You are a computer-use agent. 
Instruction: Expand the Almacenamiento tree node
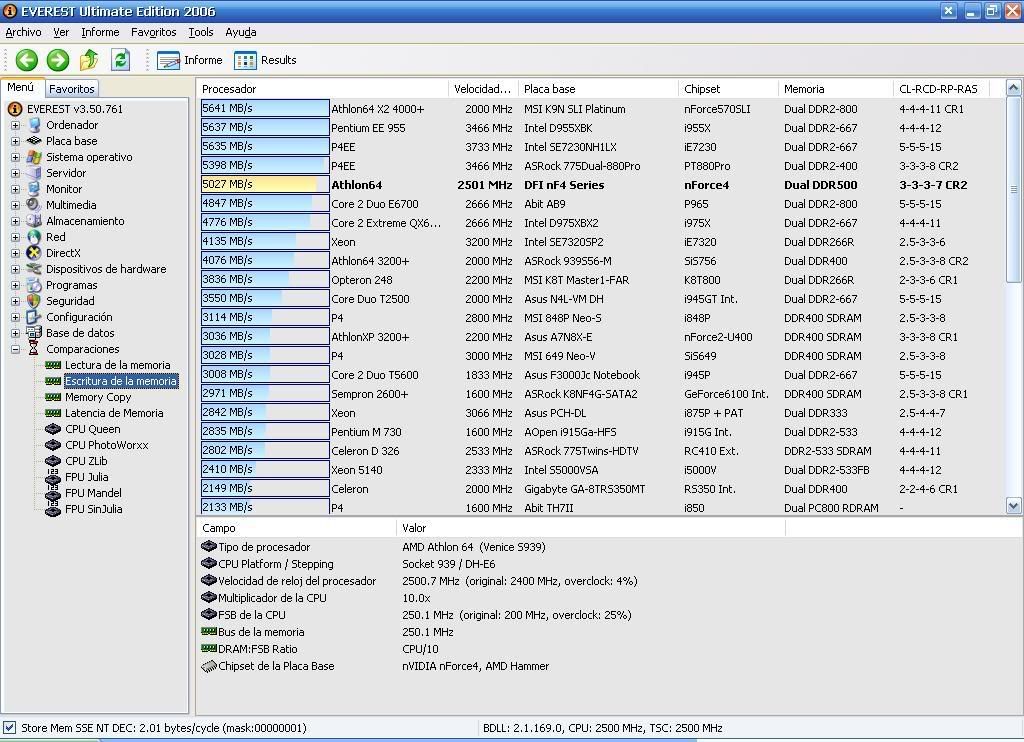16,221
